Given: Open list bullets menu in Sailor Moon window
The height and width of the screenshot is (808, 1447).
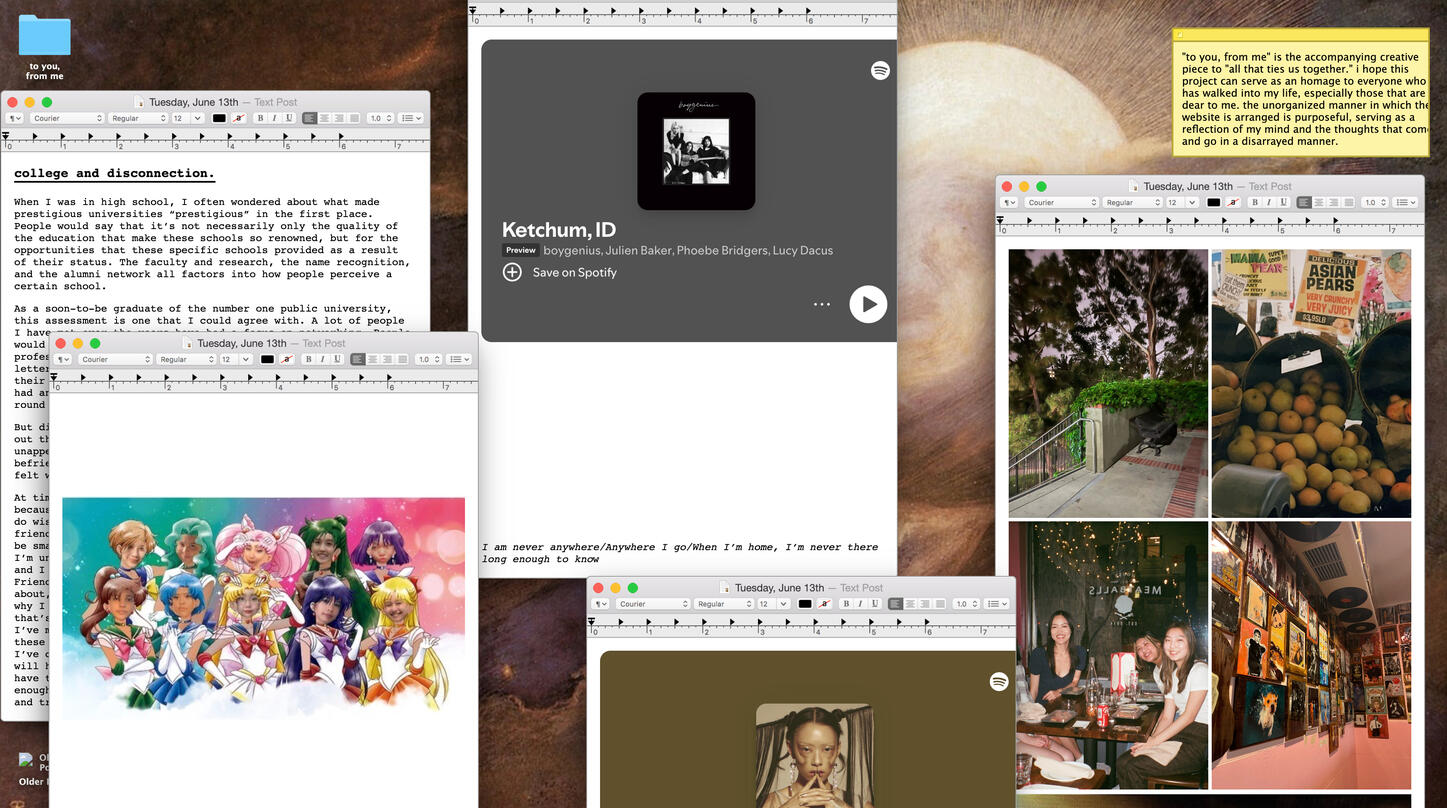Looking at the screenshot, I should (459, 359).
